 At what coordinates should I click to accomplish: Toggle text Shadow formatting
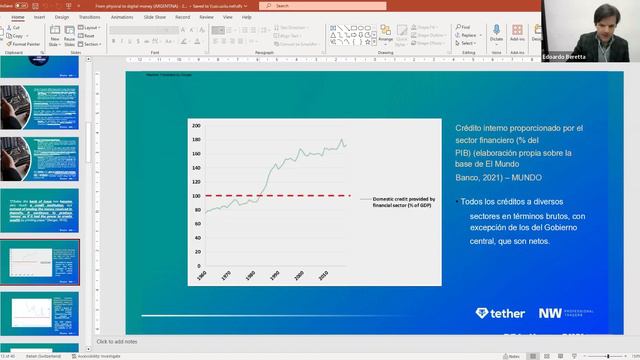pyautogui.click(x=138, y=41)
